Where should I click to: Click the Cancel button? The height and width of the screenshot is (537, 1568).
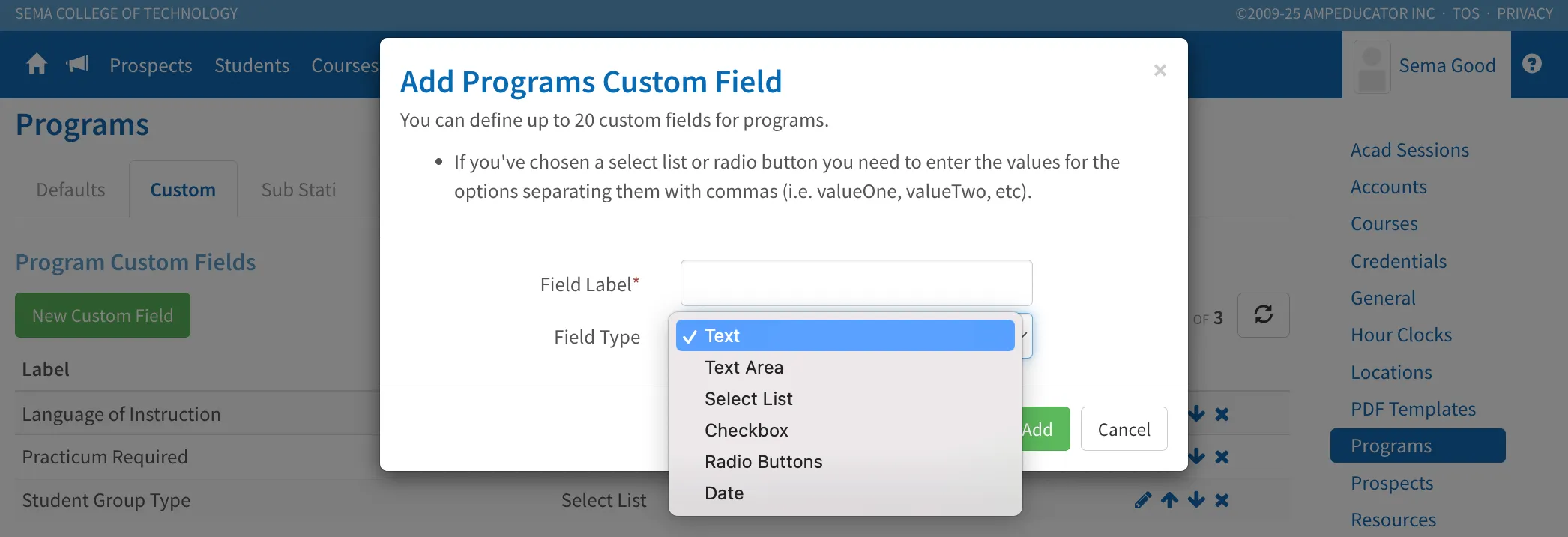pyautogui.click(x=1124, y=429)
